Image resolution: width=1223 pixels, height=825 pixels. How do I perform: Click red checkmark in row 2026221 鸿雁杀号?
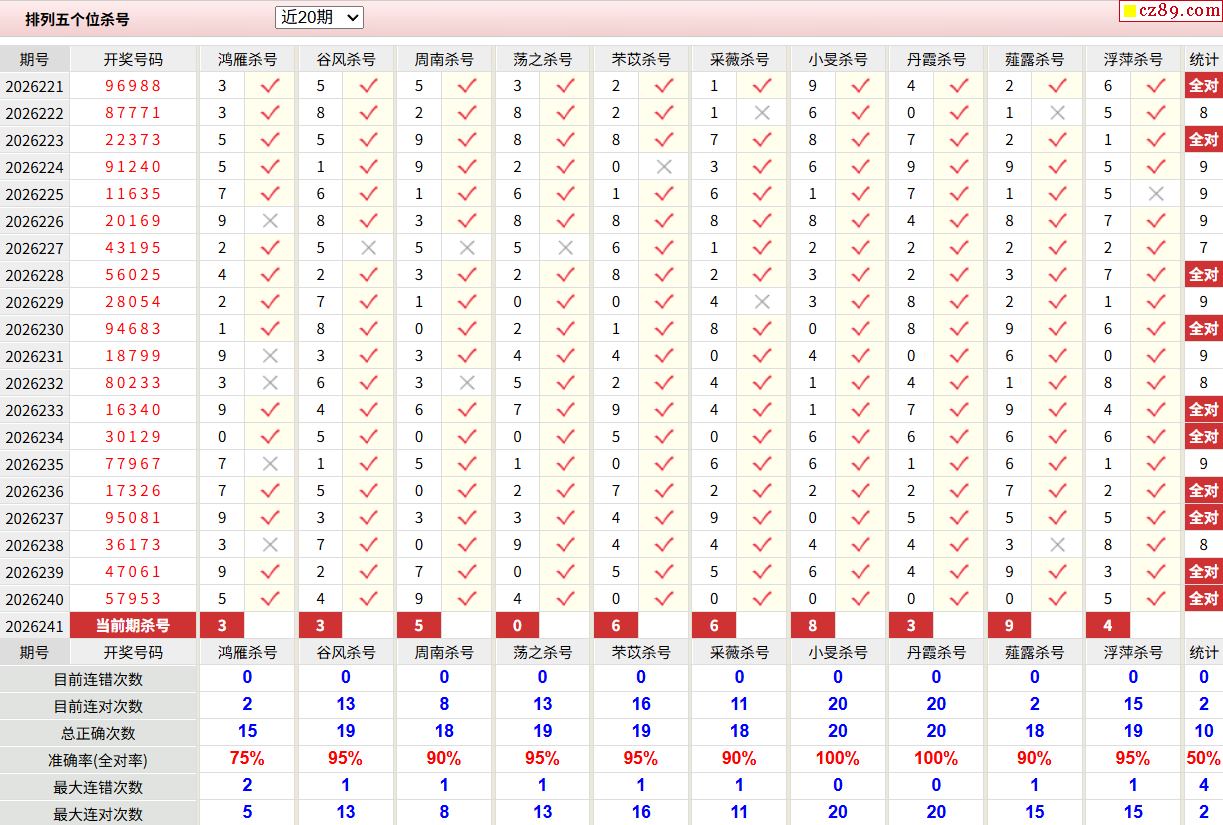click(270, 86)
